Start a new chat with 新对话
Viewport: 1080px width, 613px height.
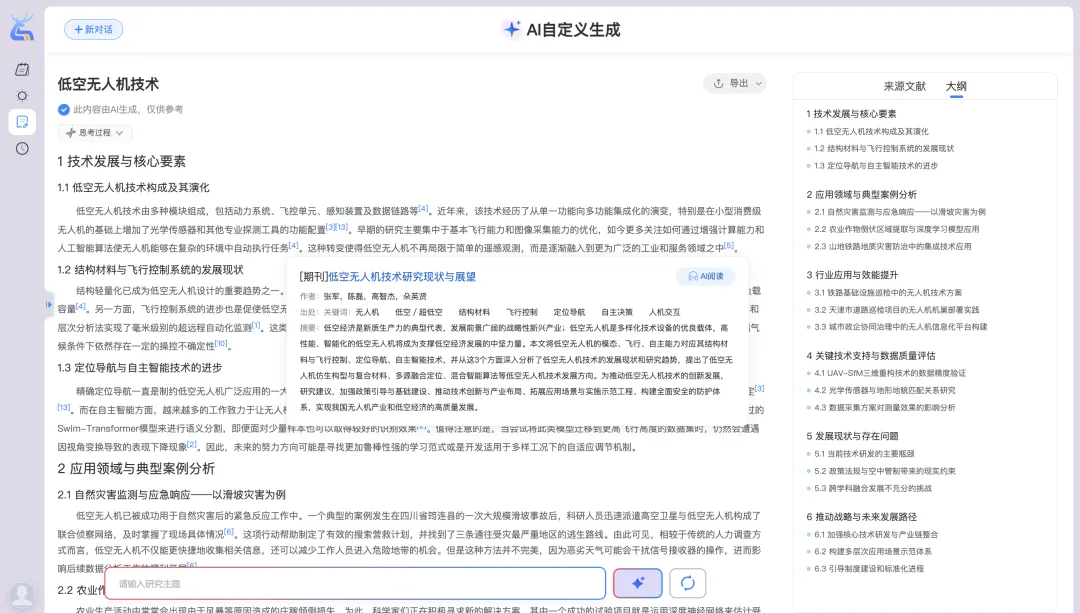[x=94, y=30]
